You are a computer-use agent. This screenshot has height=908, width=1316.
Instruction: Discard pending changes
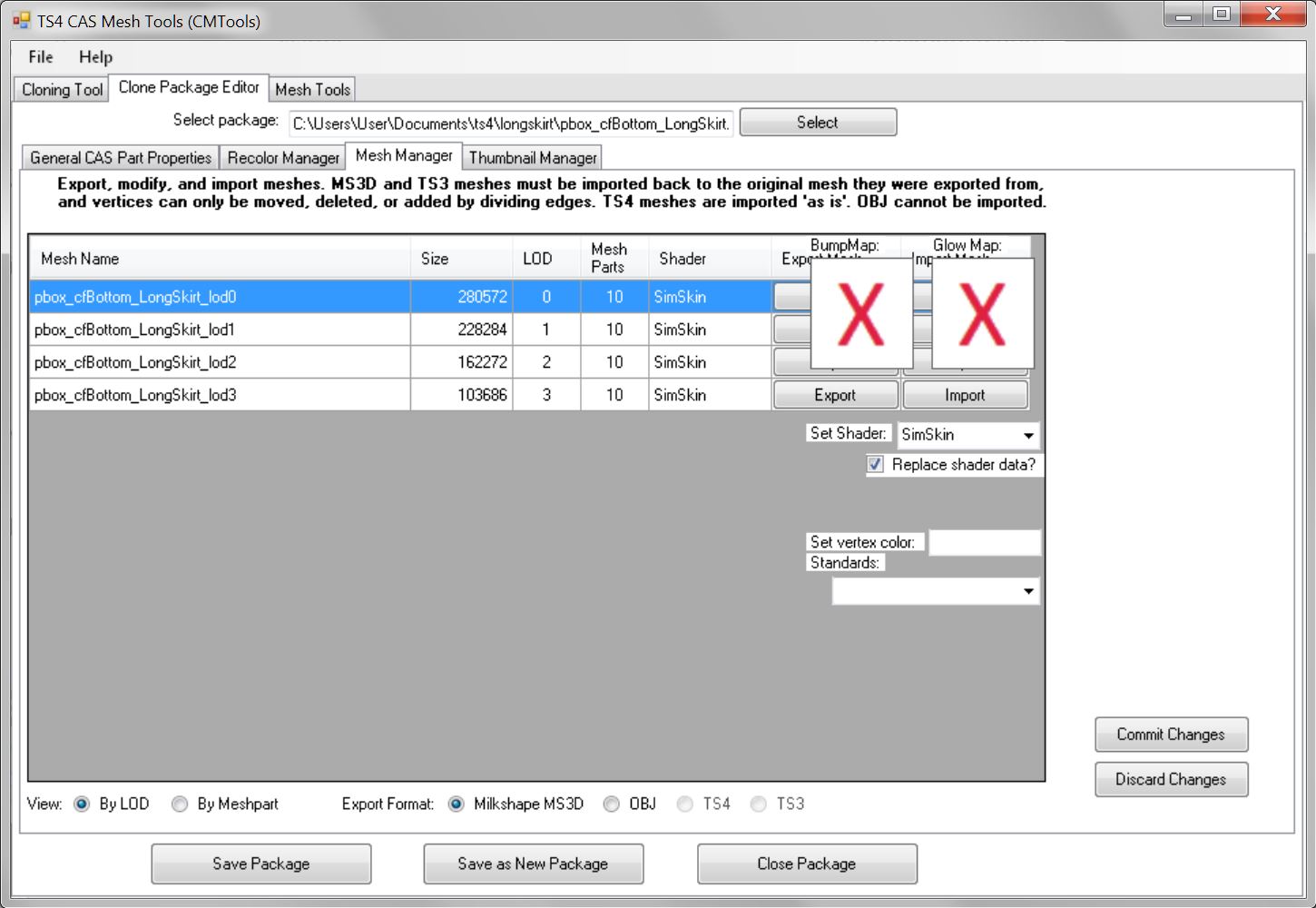(1171, 779)
